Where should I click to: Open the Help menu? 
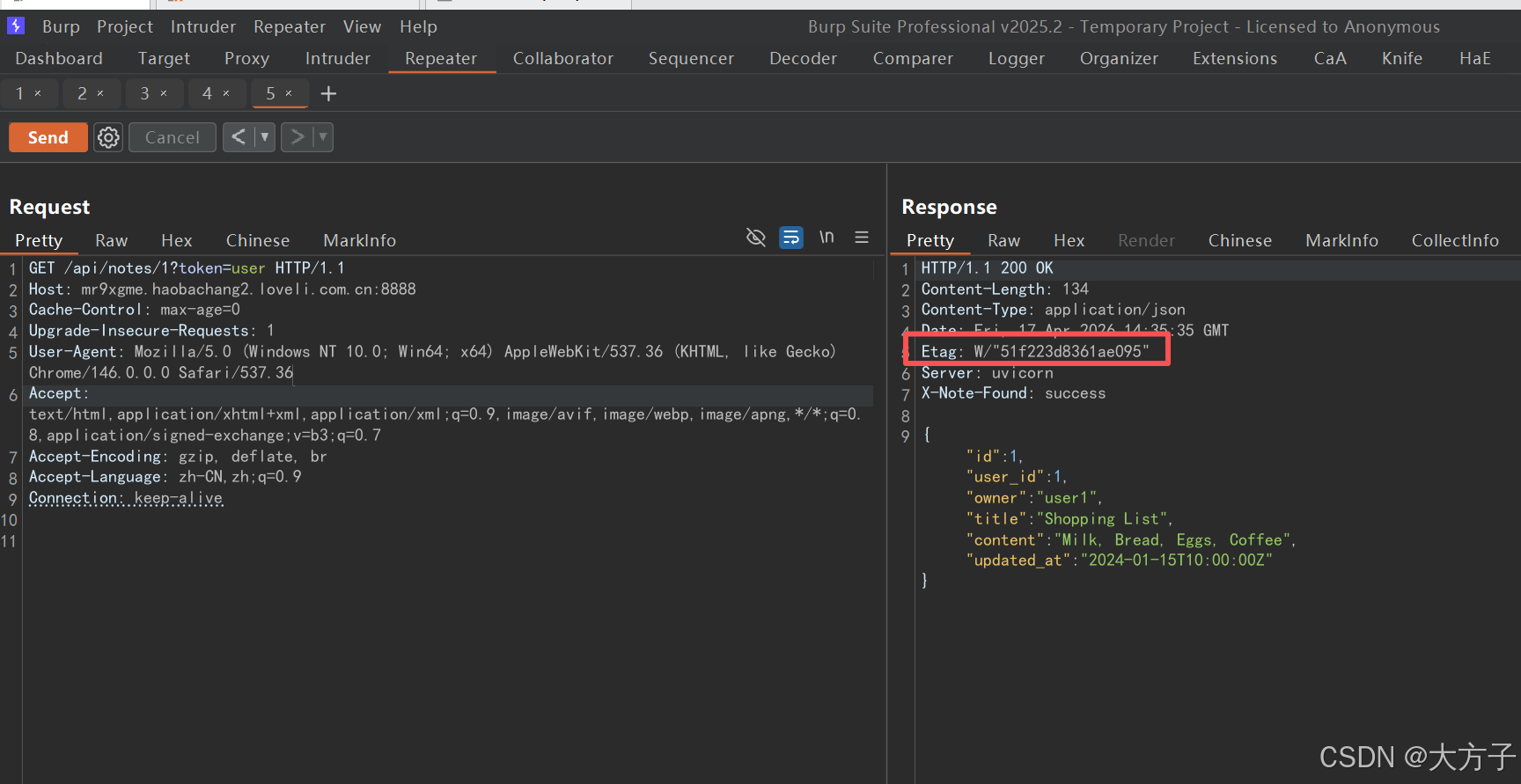[x=418, y=26]
